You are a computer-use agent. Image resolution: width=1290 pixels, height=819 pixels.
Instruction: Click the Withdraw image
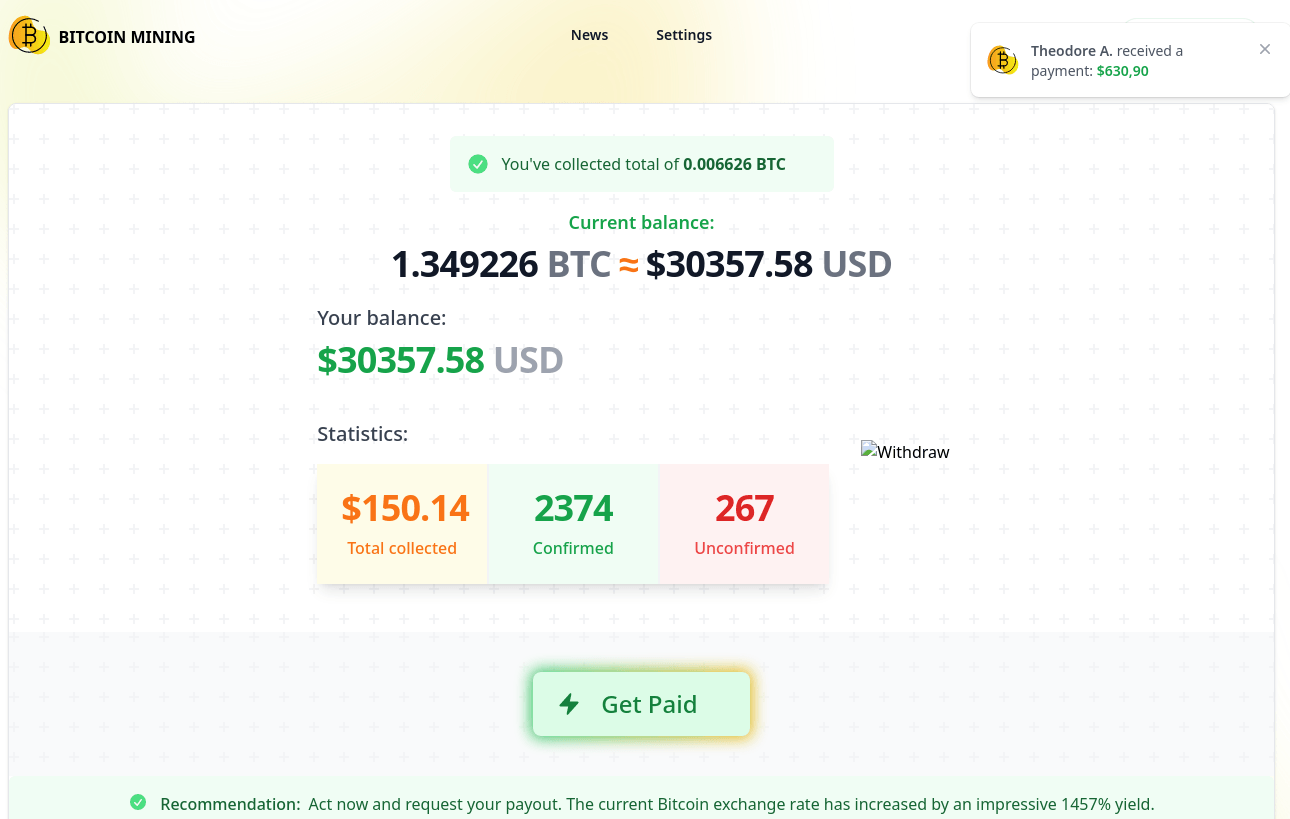[905, 452]
